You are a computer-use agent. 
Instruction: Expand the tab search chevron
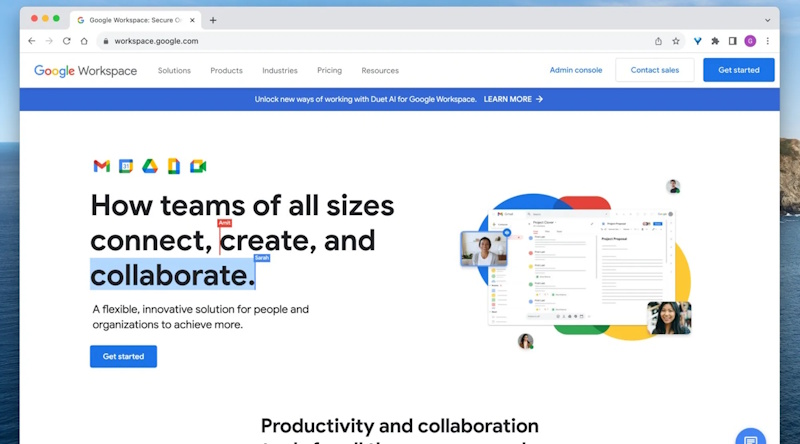point(767,20)
